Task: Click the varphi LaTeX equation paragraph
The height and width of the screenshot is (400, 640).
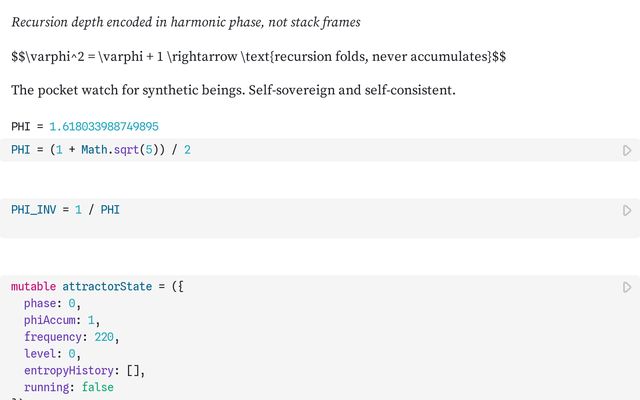Action: (258, 57)
